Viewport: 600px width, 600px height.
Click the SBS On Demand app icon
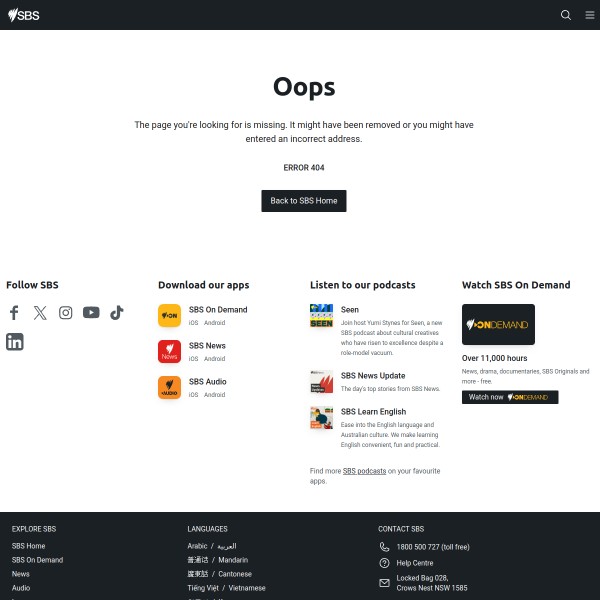[170, 316]
